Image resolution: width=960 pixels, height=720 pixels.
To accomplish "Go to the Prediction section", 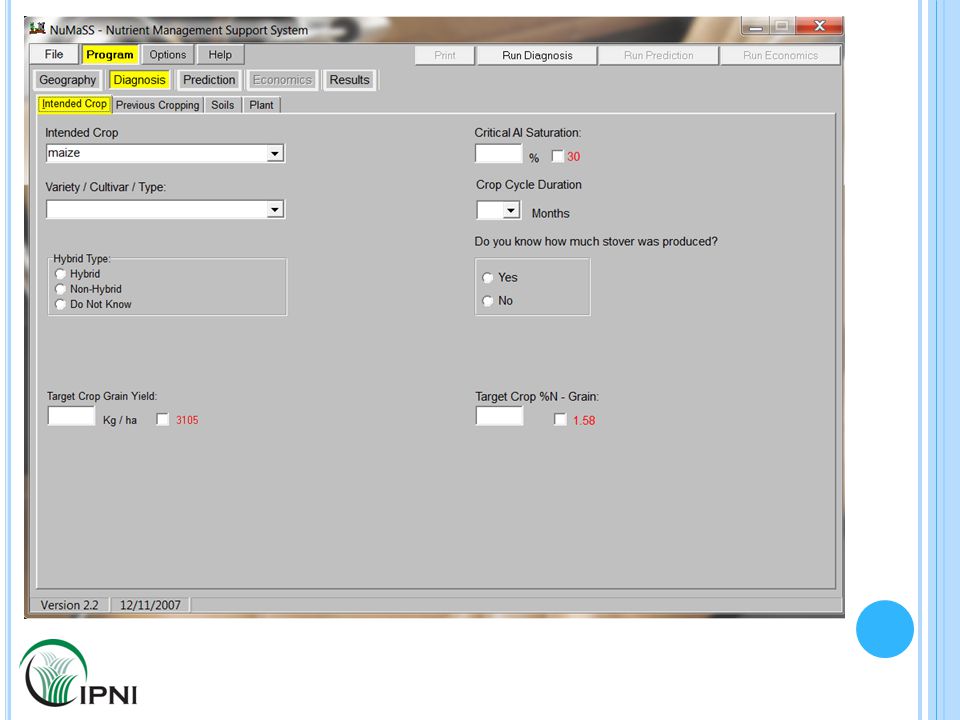I will pos(209,80).
